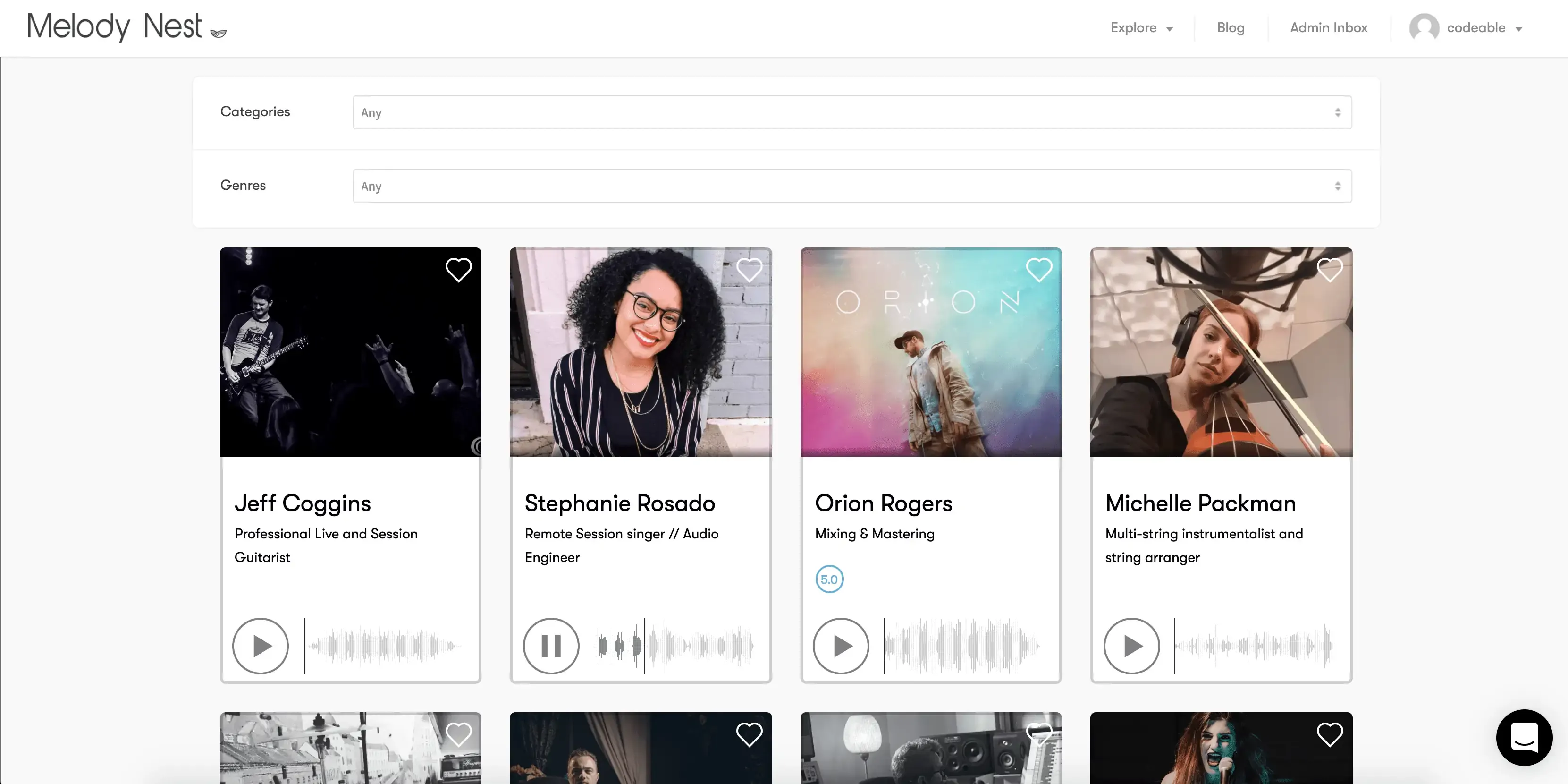The image size is (1568, 784).
Task: Expand the codeable account menu
Action: click(1484, 28)
